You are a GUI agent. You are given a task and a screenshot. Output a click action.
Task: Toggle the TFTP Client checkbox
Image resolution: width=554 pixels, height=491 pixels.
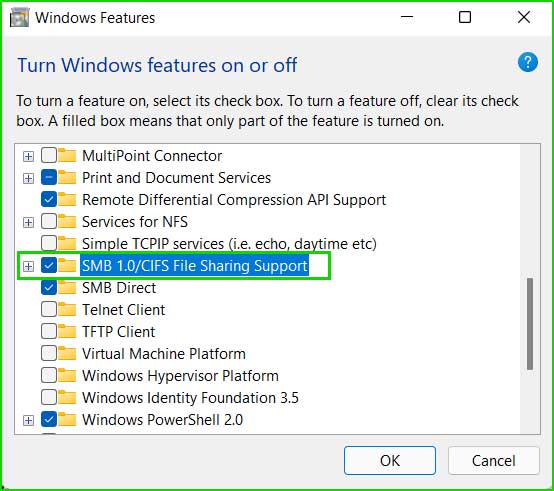[x=49, y=332]
